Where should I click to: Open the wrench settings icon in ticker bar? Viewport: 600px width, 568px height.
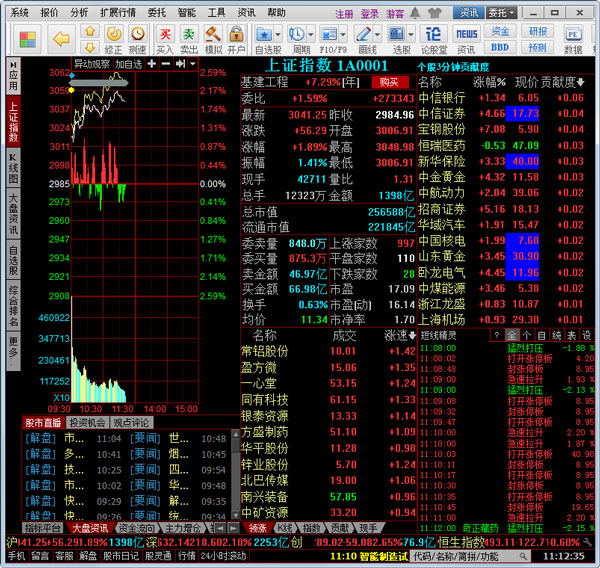click(587, 542)
